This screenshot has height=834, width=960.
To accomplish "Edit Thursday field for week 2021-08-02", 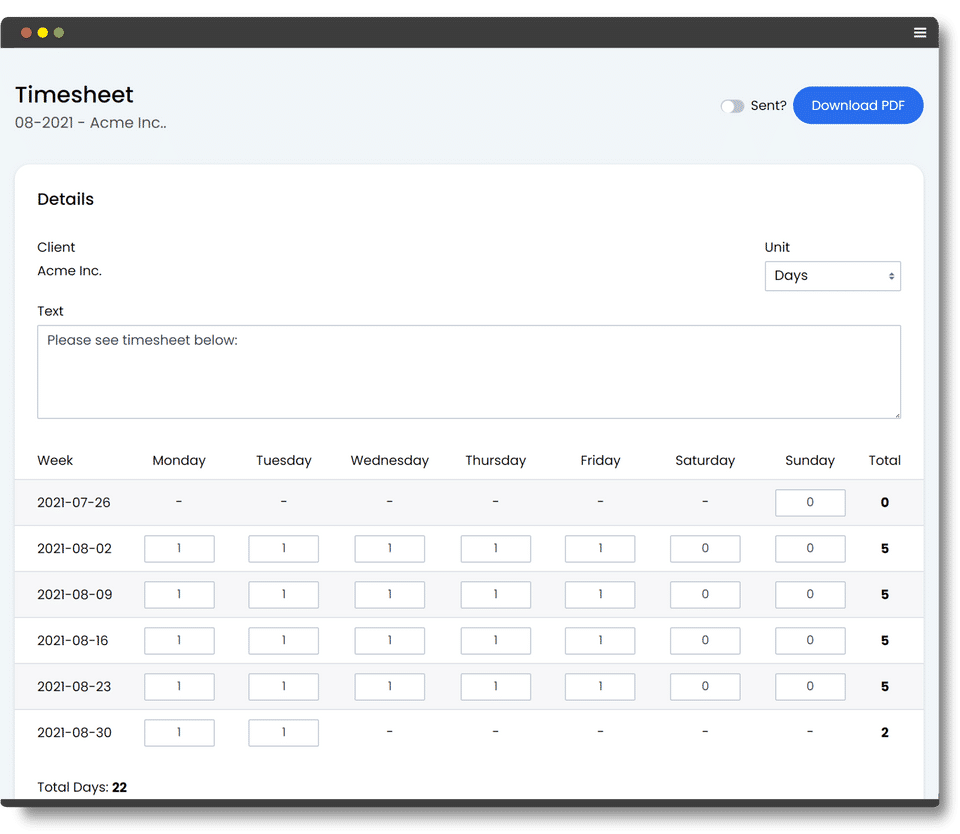I will point(496,549).
